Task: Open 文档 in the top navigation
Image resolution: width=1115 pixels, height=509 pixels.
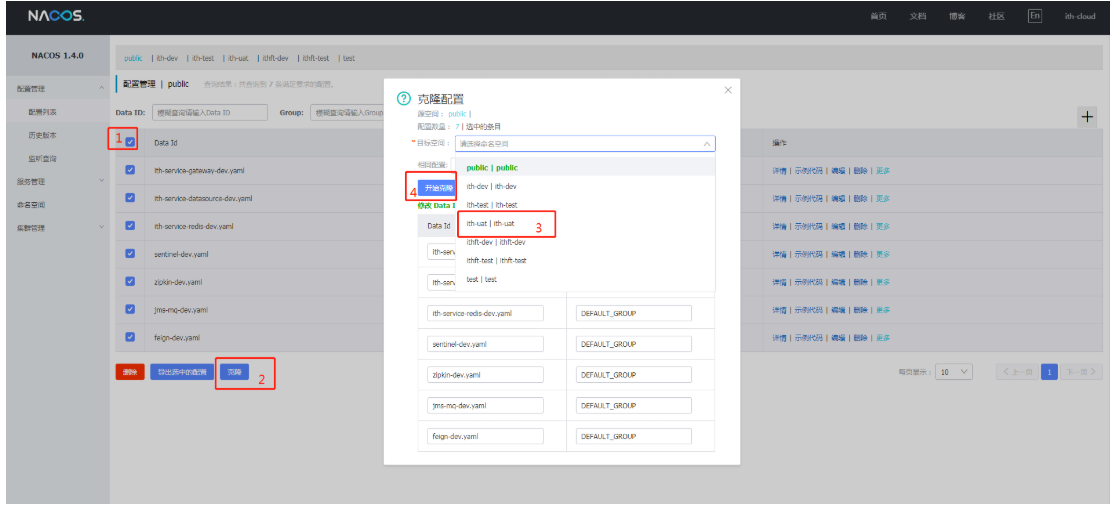Action: point(918,16)
